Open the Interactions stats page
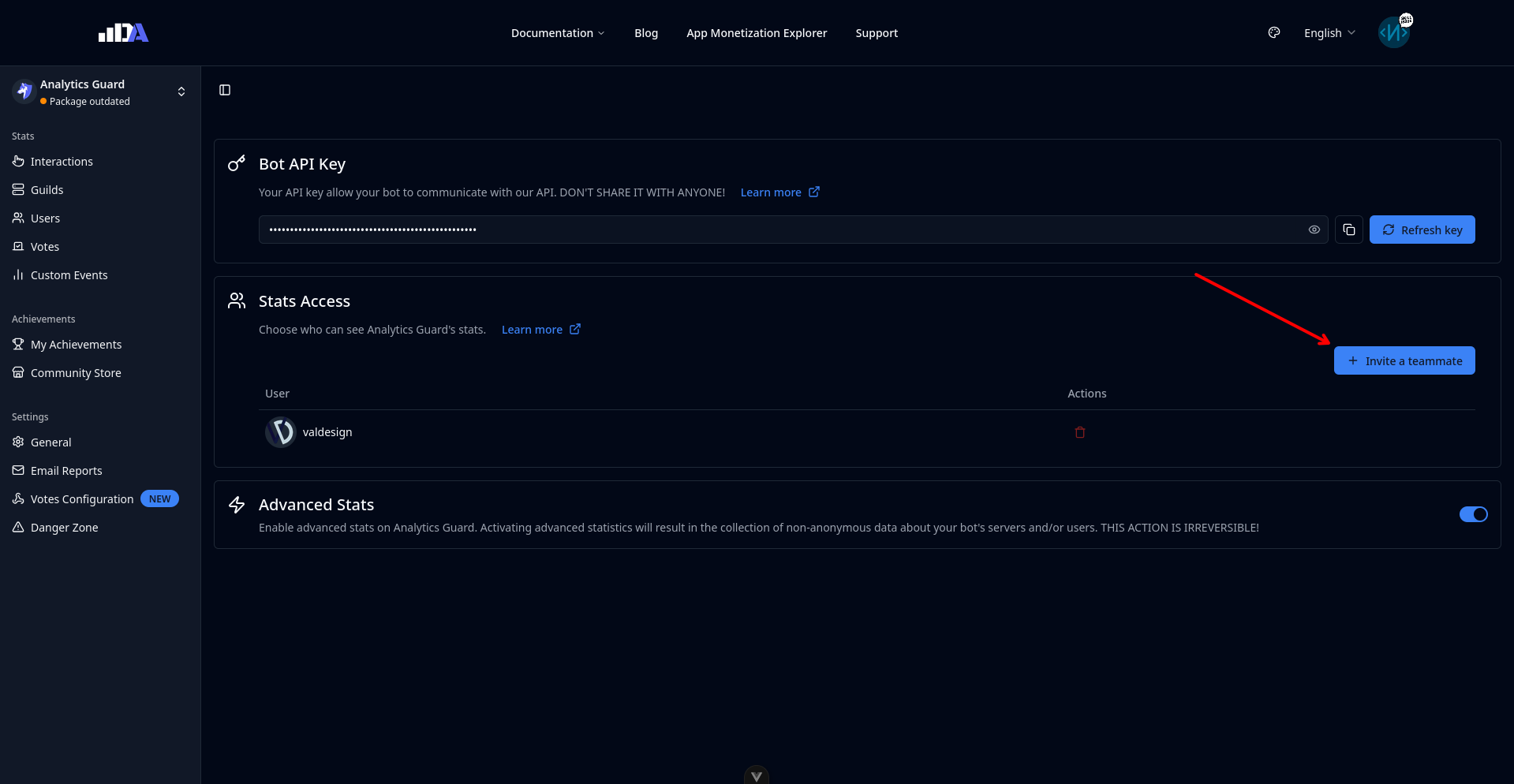1514x784 pixels. pos(62,162)
